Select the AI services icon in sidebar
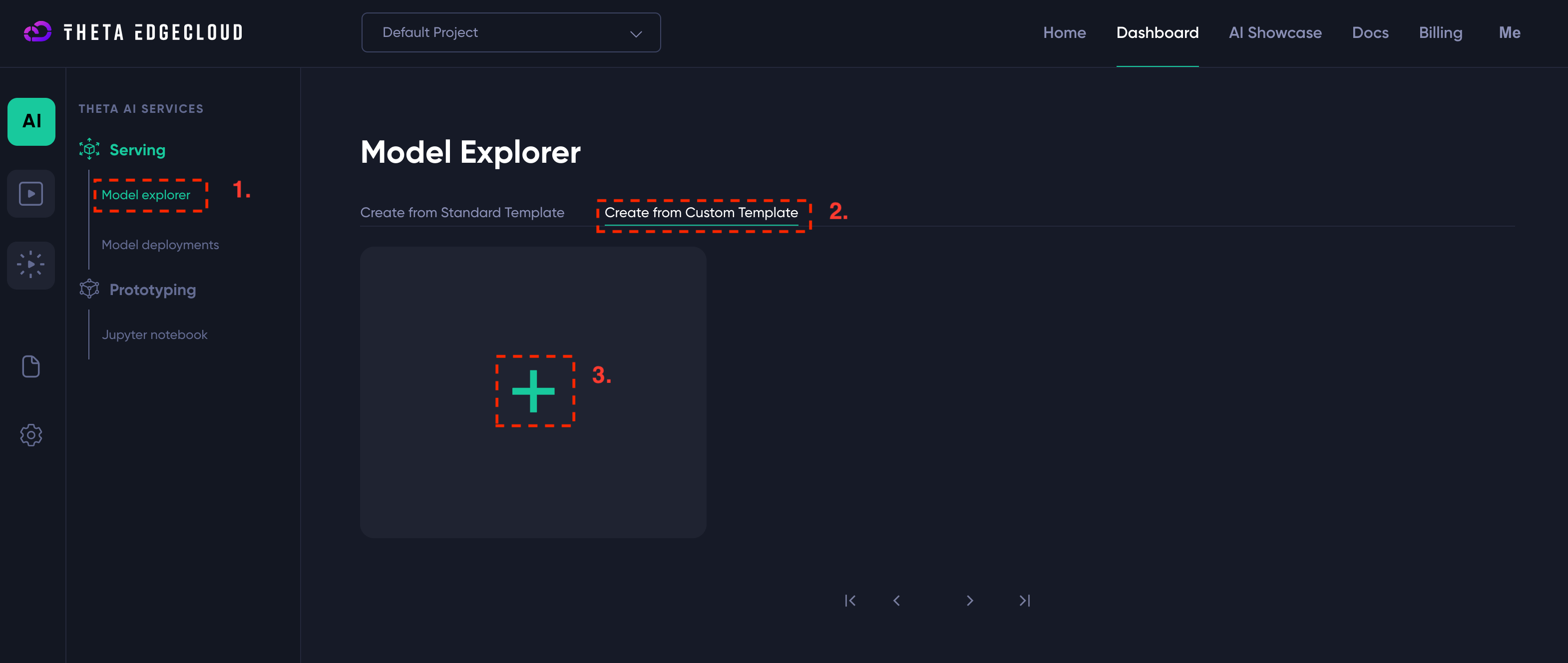 [x=30, y=121]
